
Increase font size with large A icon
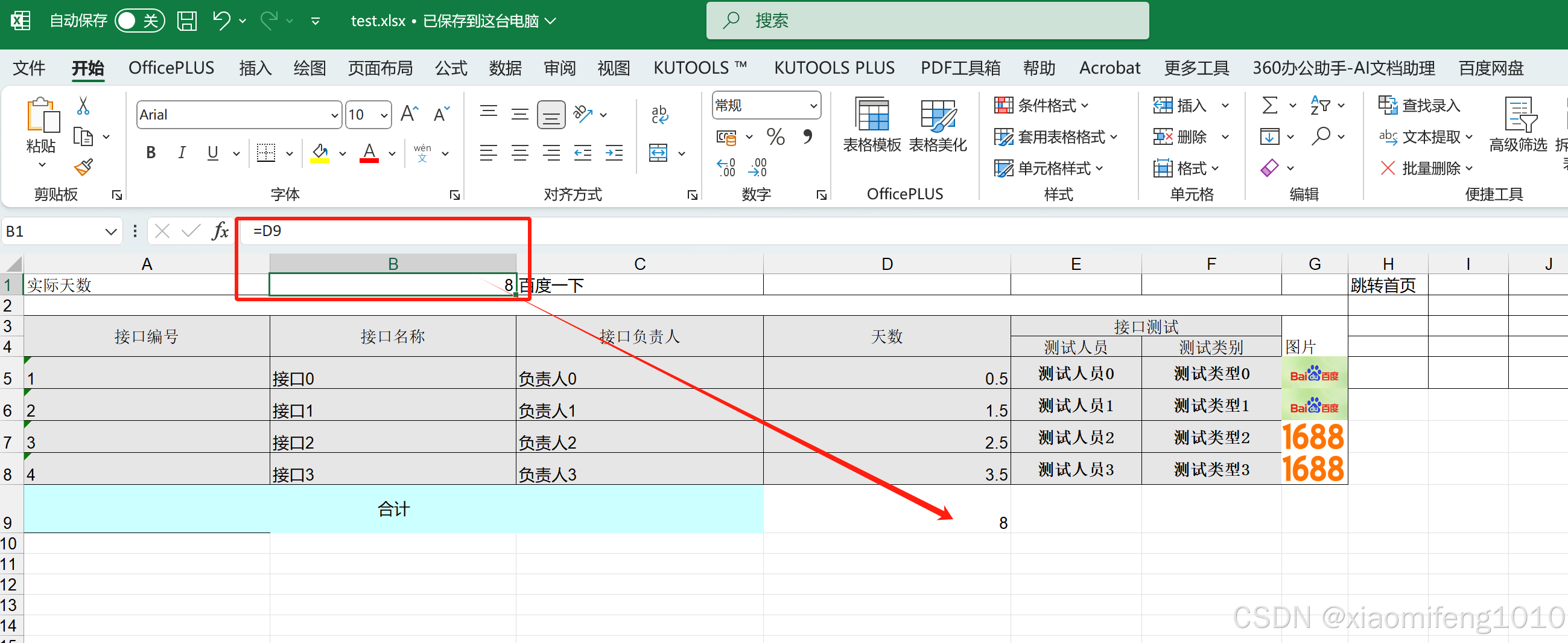[x=409, y=114]
